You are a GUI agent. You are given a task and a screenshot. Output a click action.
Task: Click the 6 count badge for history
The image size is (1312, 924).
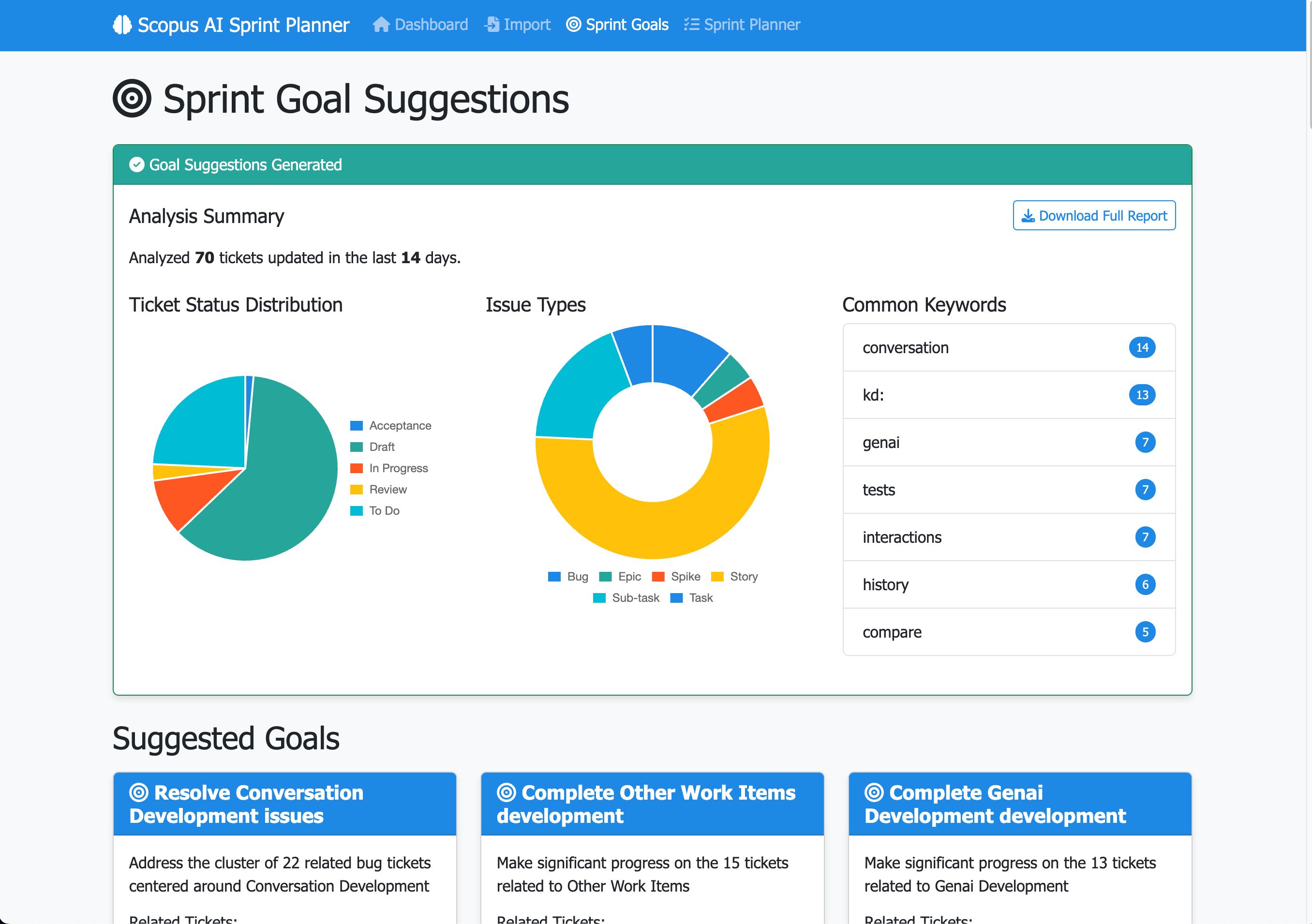click(x=1145, y=584)
